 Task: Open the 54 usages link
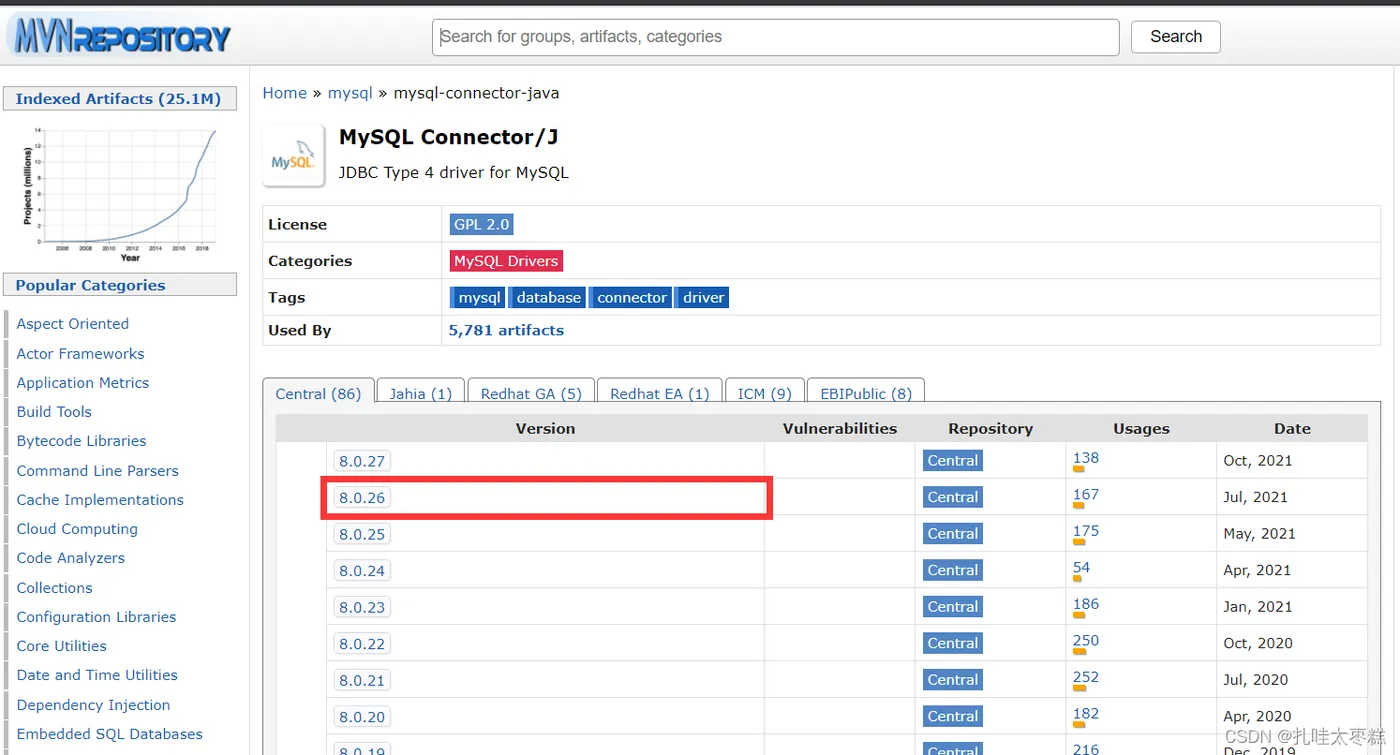tap(1082, 567)
